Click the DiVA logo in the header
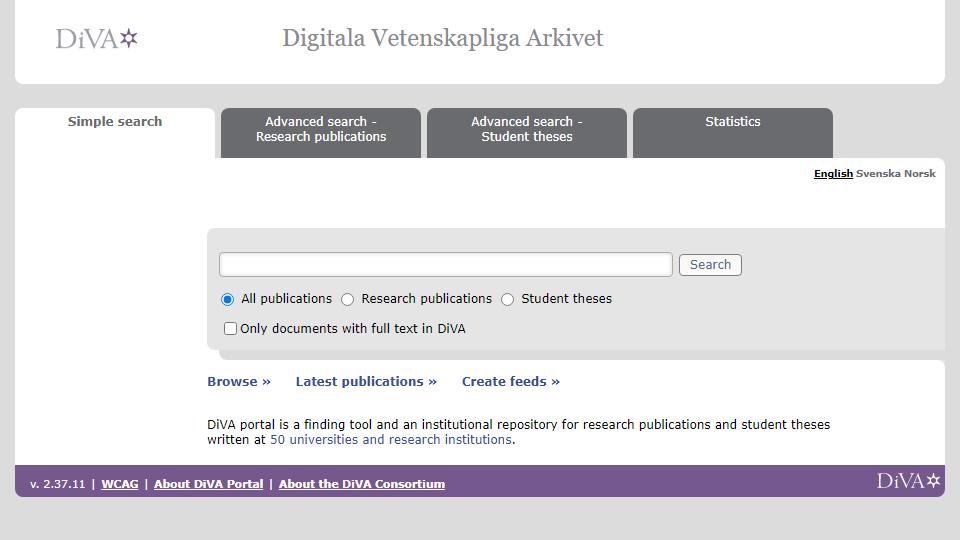The height and width of the screenshot is (540, 960). (x=97, y=39)
